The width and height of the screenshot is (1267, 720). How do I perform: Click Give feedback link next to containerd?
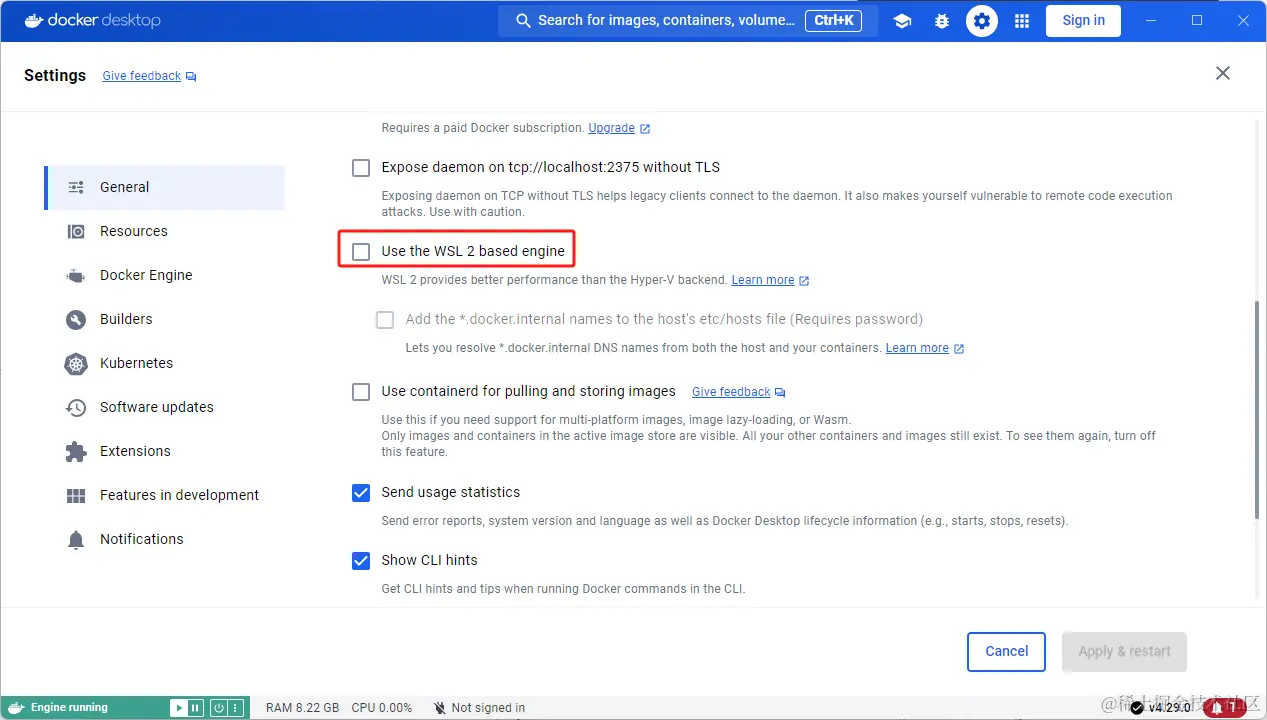pyautogui.click(x=738, y=392)
